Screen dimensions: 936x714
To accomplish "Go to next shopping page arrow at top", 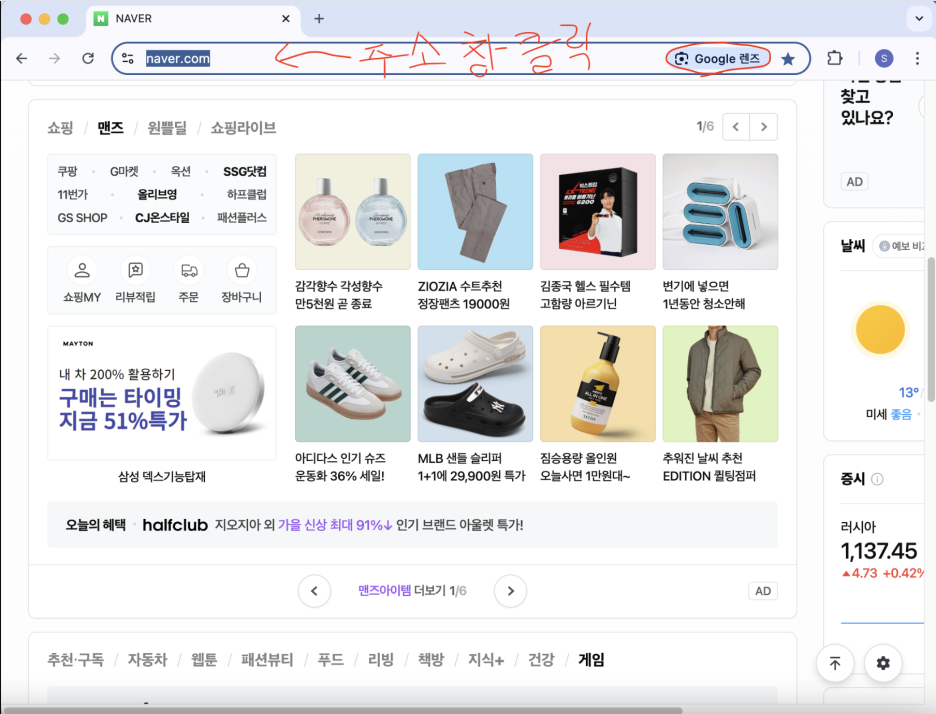I will [763, 127].
